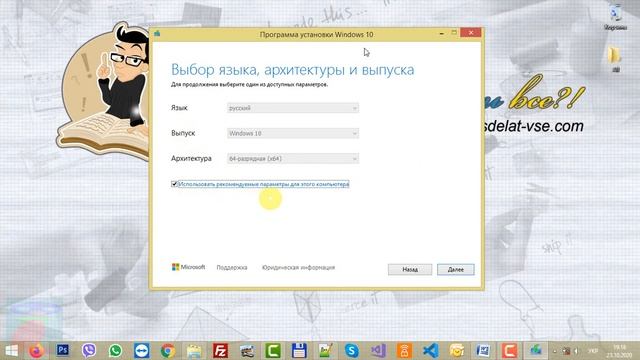The image size is (640, 360).
Task: Click the Windows 10 setup taskbar icon
Action: [536, 350]
